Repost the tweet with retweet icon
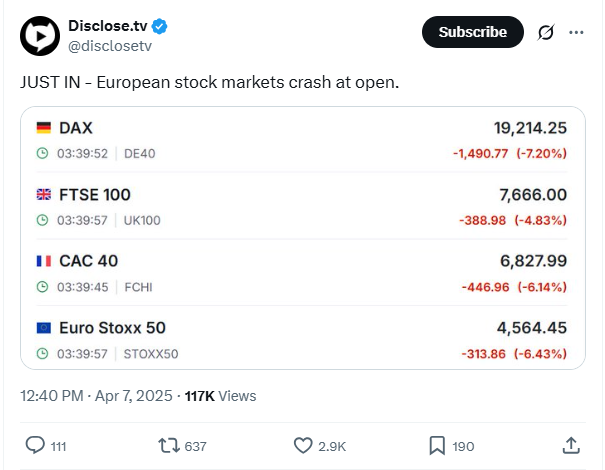 (169, 446)
